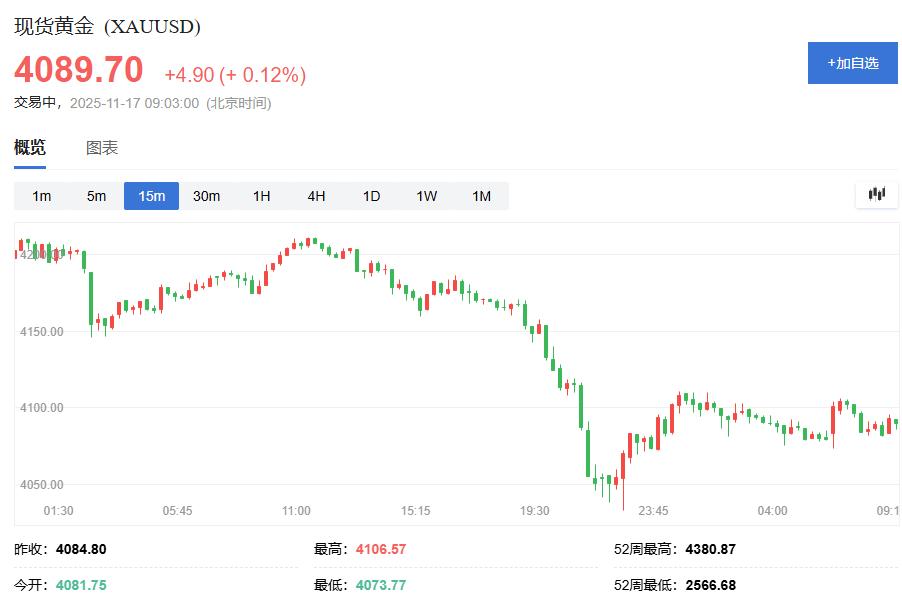Select the 5m timeframe
This screenshot has height=596, width=902.
point(96,196)
